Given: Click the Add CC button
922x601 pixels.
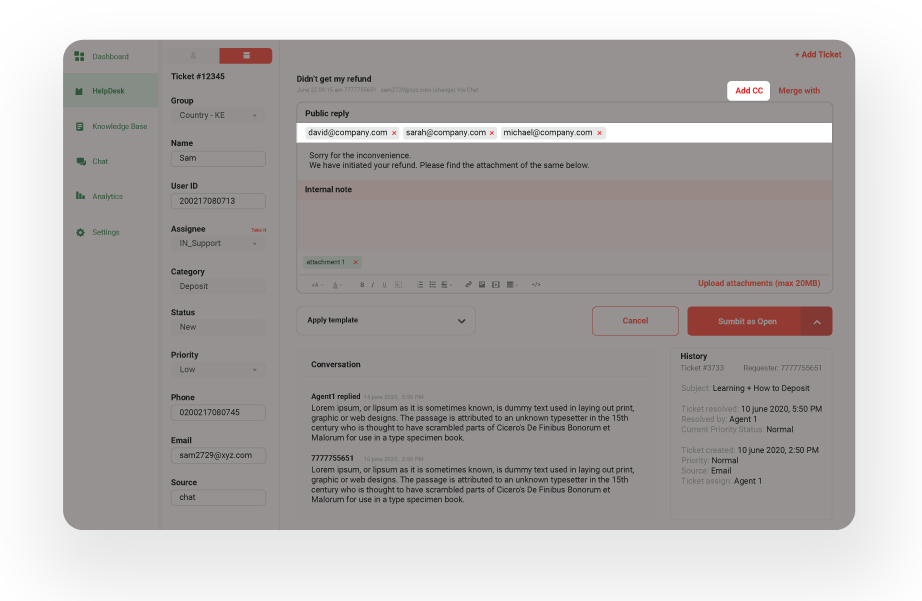Looking at the screenshot, I should 749,91.
